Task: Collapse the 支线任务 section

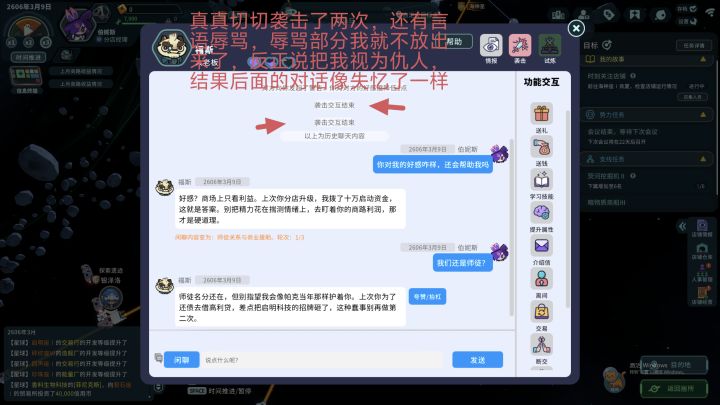Action: pyautogui.click(x=703, y=159)
